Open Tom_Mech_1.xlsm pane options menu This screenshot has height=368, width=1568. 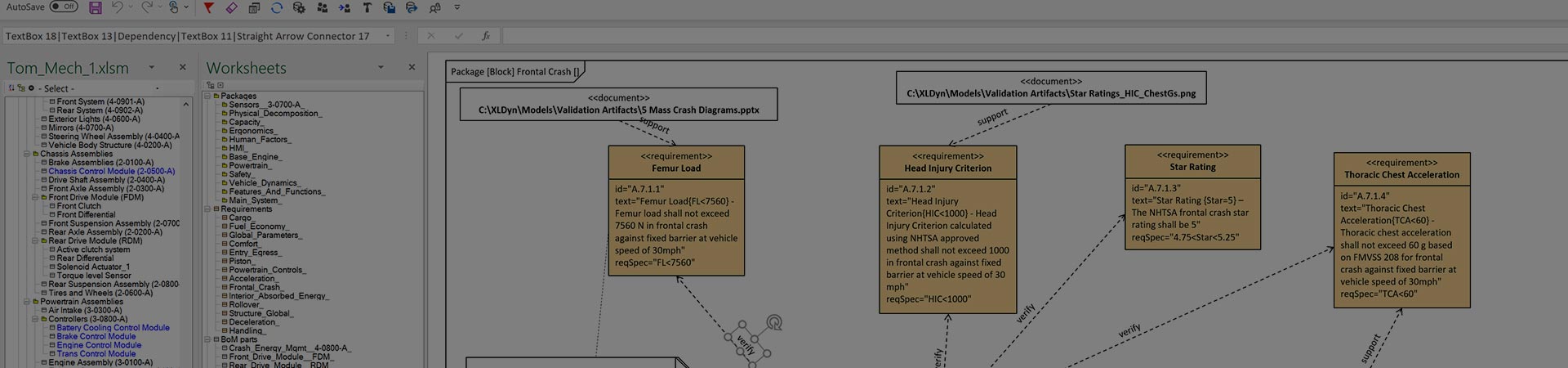tap(151, 68)
